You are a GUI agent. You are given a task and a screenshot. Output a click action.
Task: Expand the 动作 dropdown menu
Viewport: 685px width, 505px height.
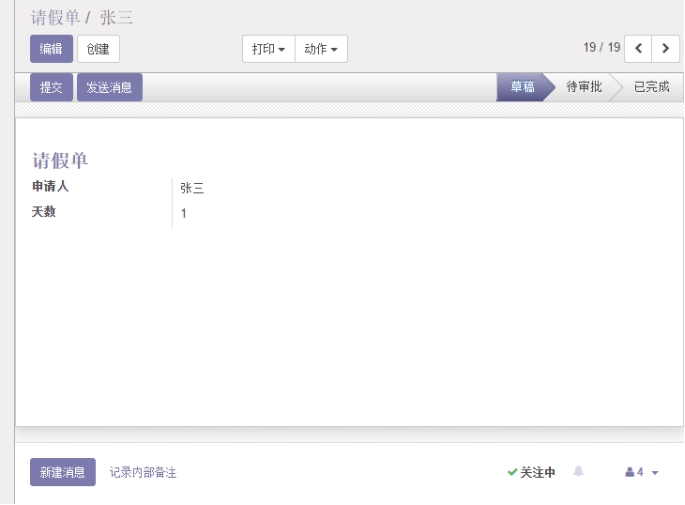click(x=321, y=49)
